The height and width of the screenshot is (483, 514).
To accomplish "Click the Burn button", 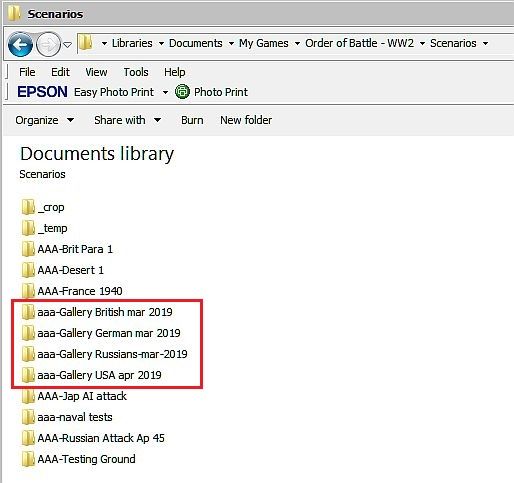I will 192,120.
